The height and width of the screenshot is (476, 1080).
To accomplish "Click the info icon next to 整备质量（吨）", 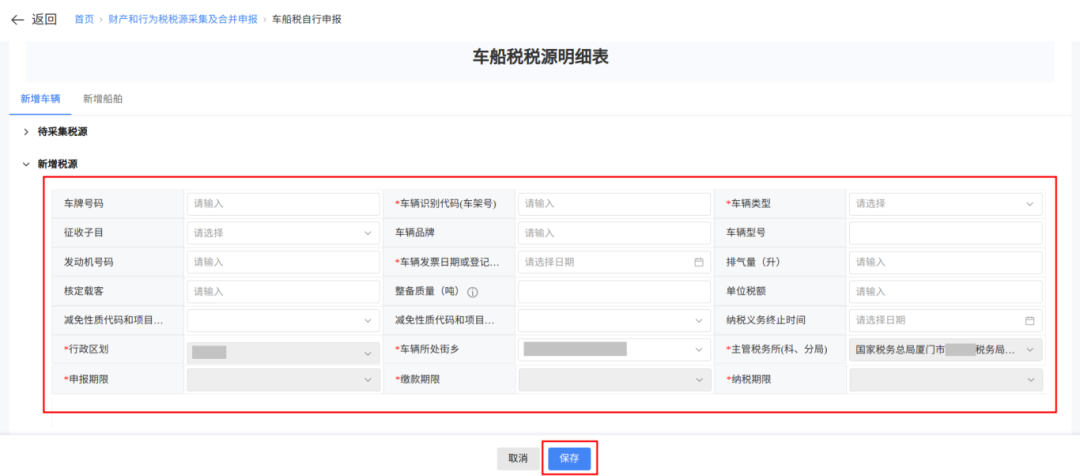I will pos(472,292).
